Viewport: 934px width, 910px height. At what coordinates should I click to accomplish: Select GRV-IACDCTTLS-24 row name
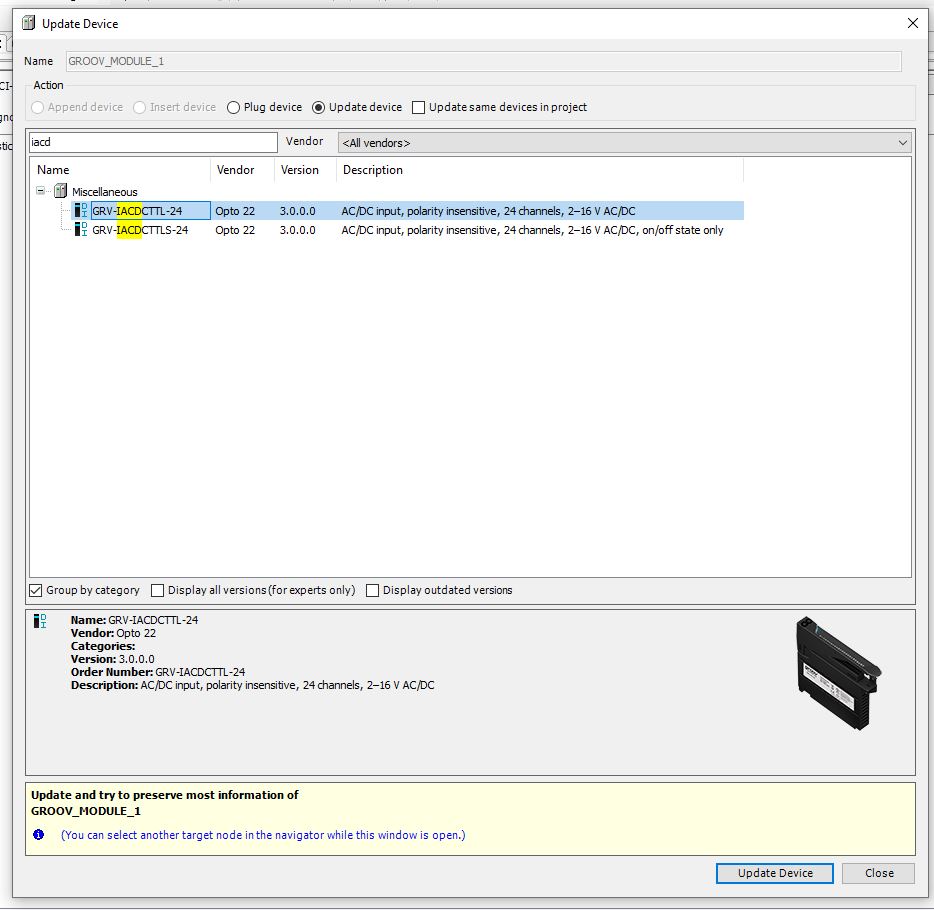coord(141,230)
